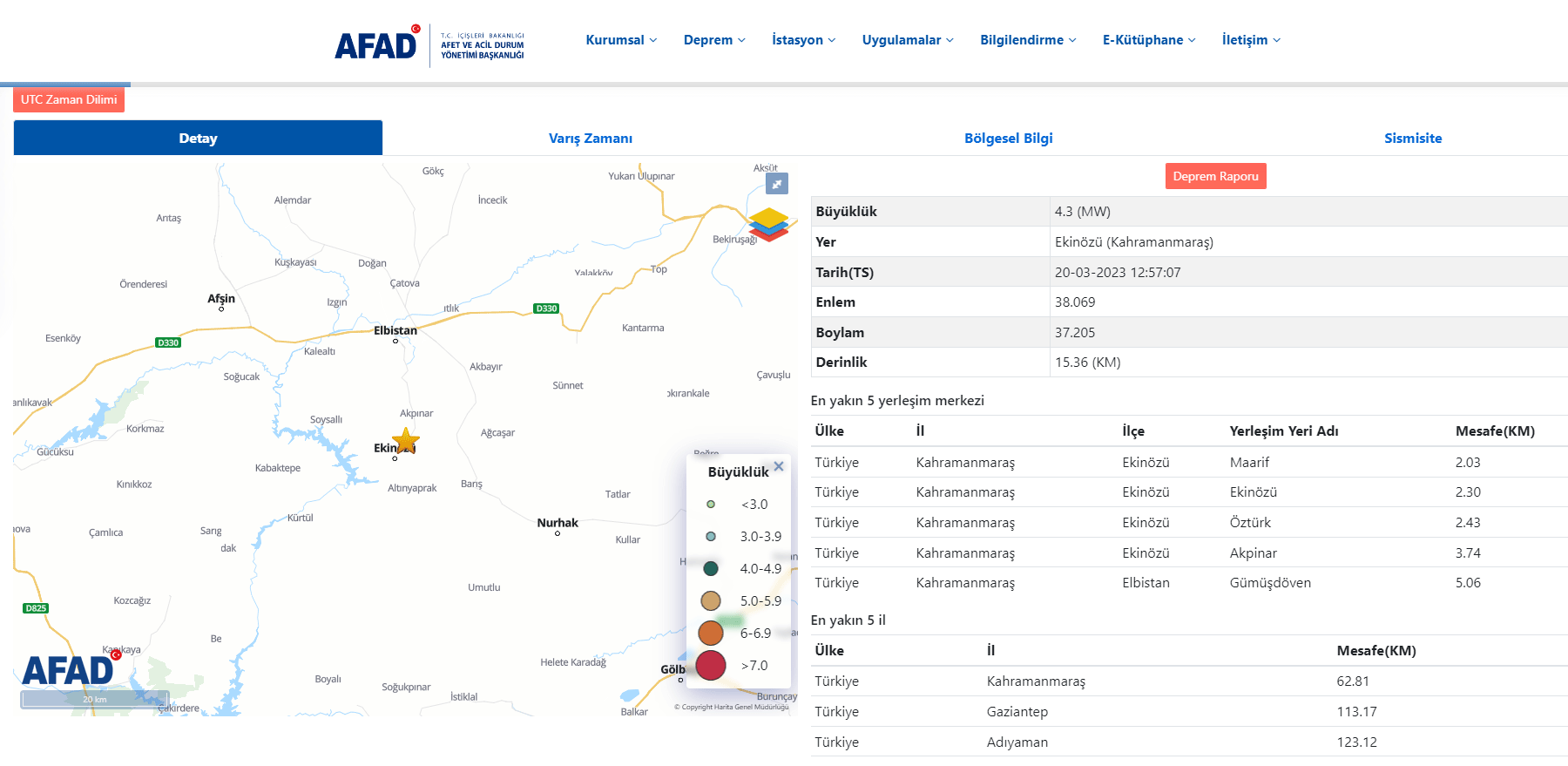The height and width of the screenshot is (766, 1568).
Task: Click the Gümüşdöven settlement name
Action: [1270, 583]
